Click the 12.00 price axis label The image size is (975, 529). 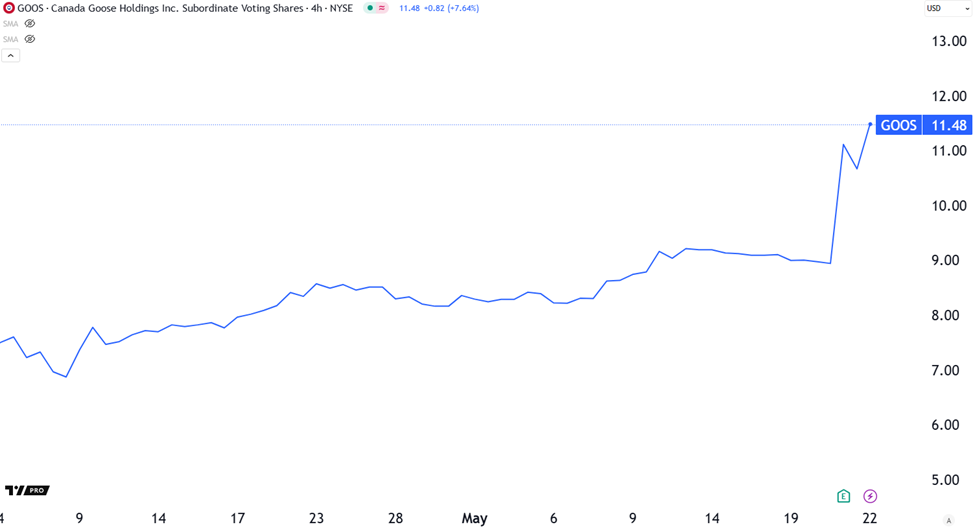tap(949, 96)
